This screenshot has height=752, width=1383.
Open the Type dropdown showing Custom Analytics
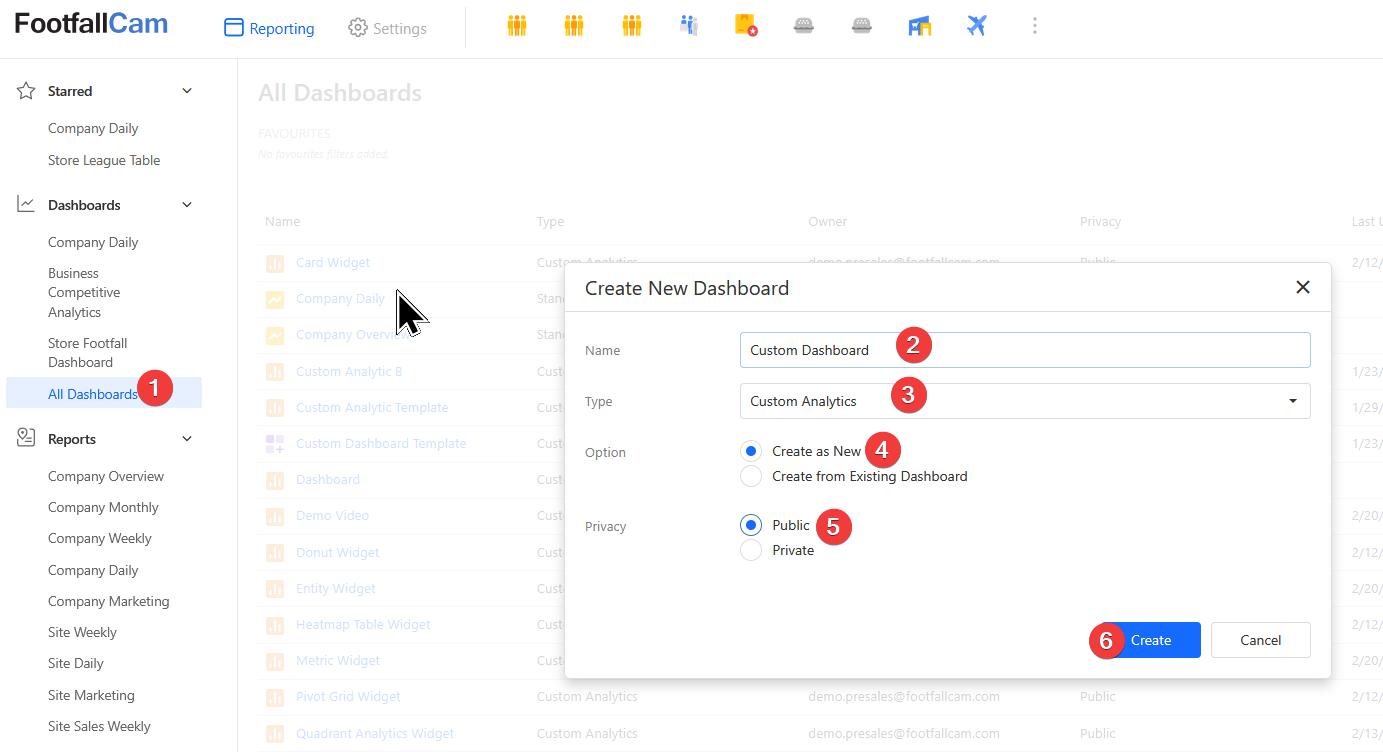point(1024,401)
